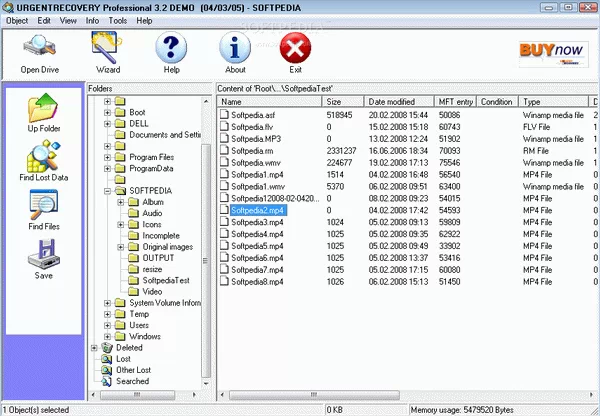Select file Softpedia3.mp4
Viewport: 600px width, 416px height.
coord(257,222)
